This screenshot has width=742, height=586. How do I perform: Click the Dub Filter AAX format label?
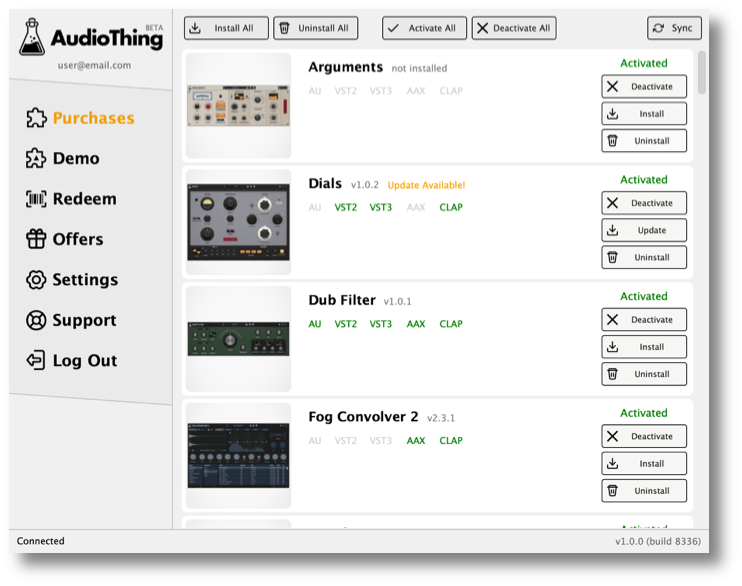416,324
